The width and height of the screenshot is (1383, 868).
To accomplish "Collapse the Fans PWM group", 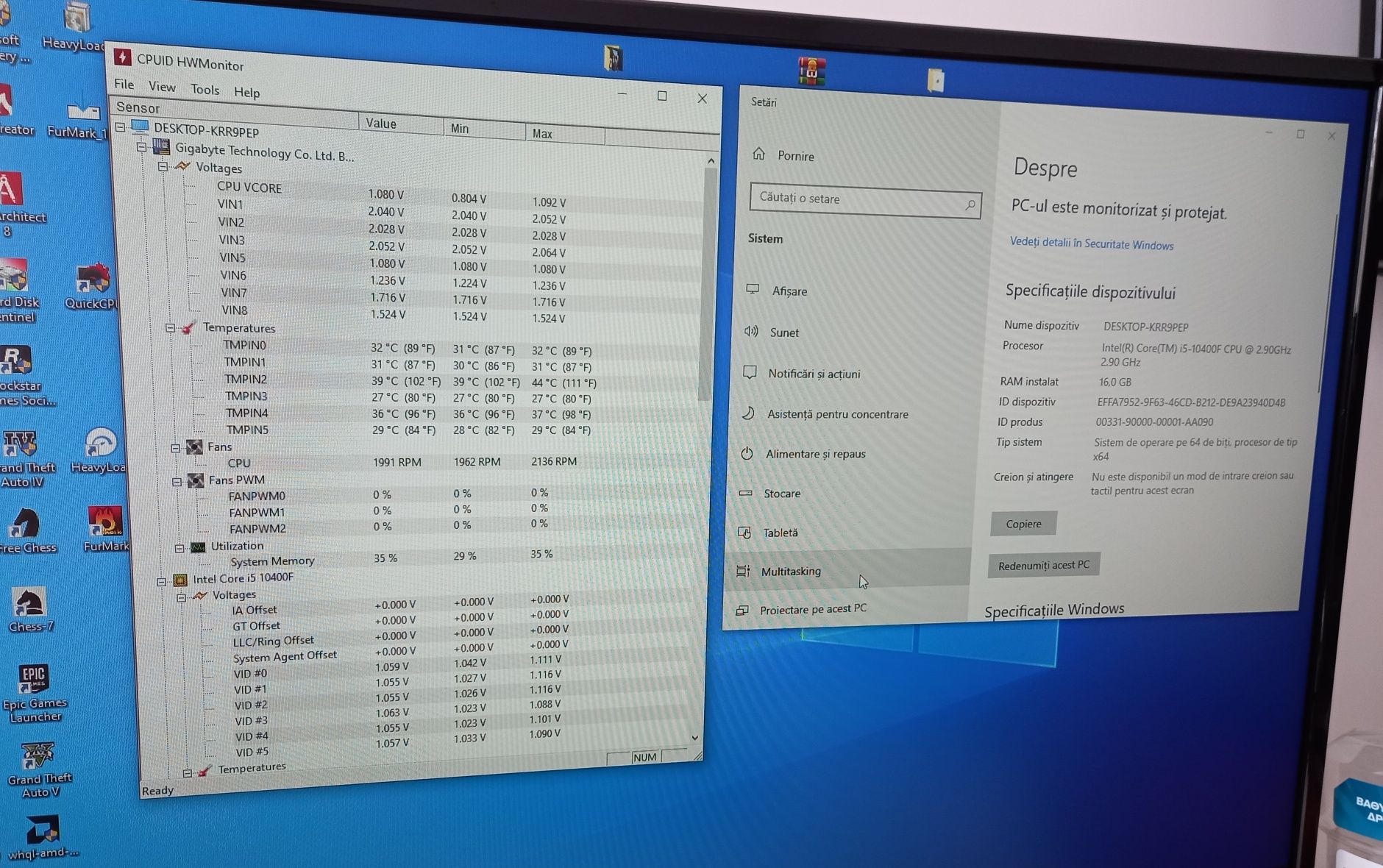I will click(177, 481).
